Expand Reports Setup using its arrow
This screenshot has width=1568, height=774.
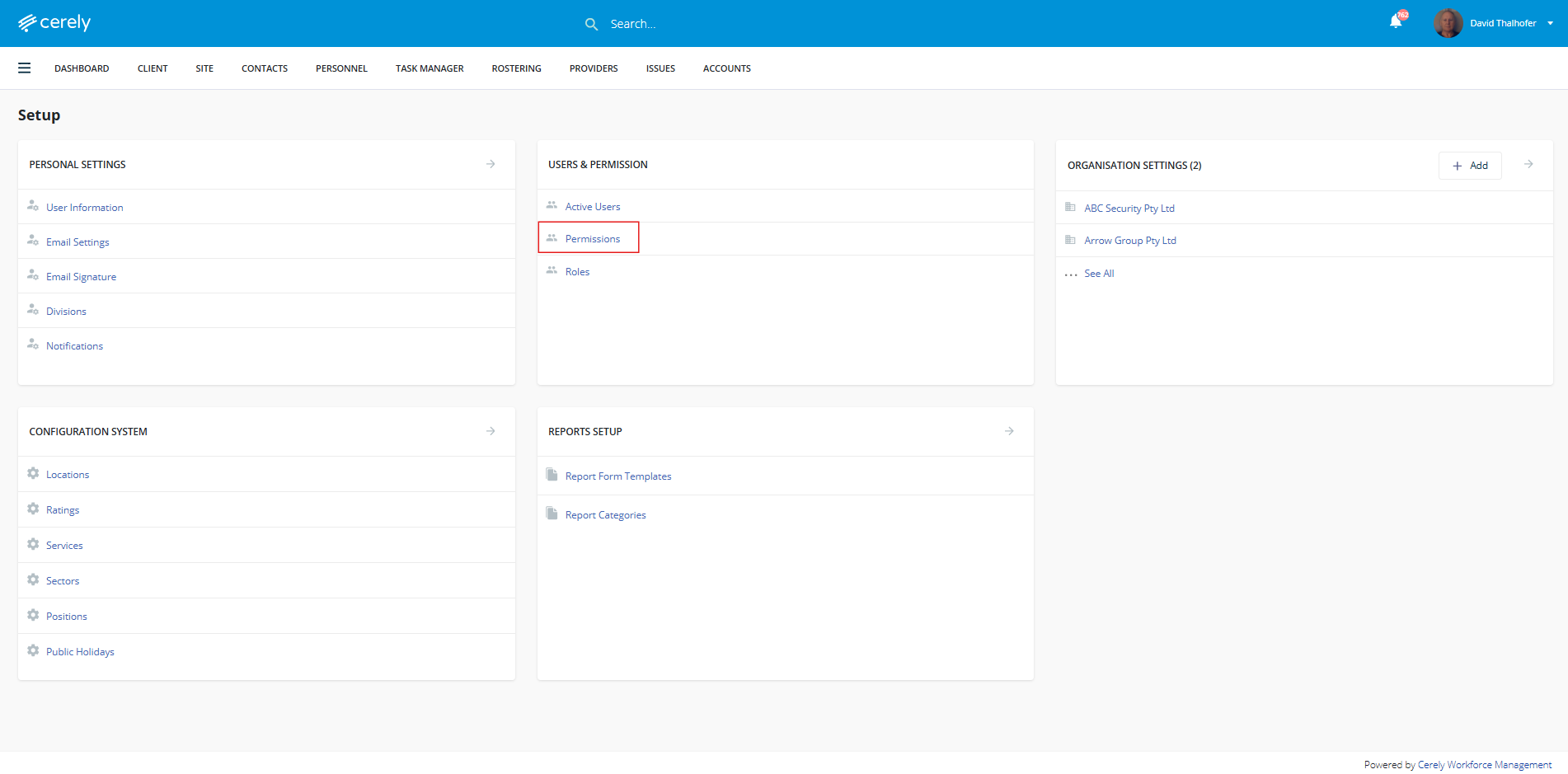[1009, 431]
